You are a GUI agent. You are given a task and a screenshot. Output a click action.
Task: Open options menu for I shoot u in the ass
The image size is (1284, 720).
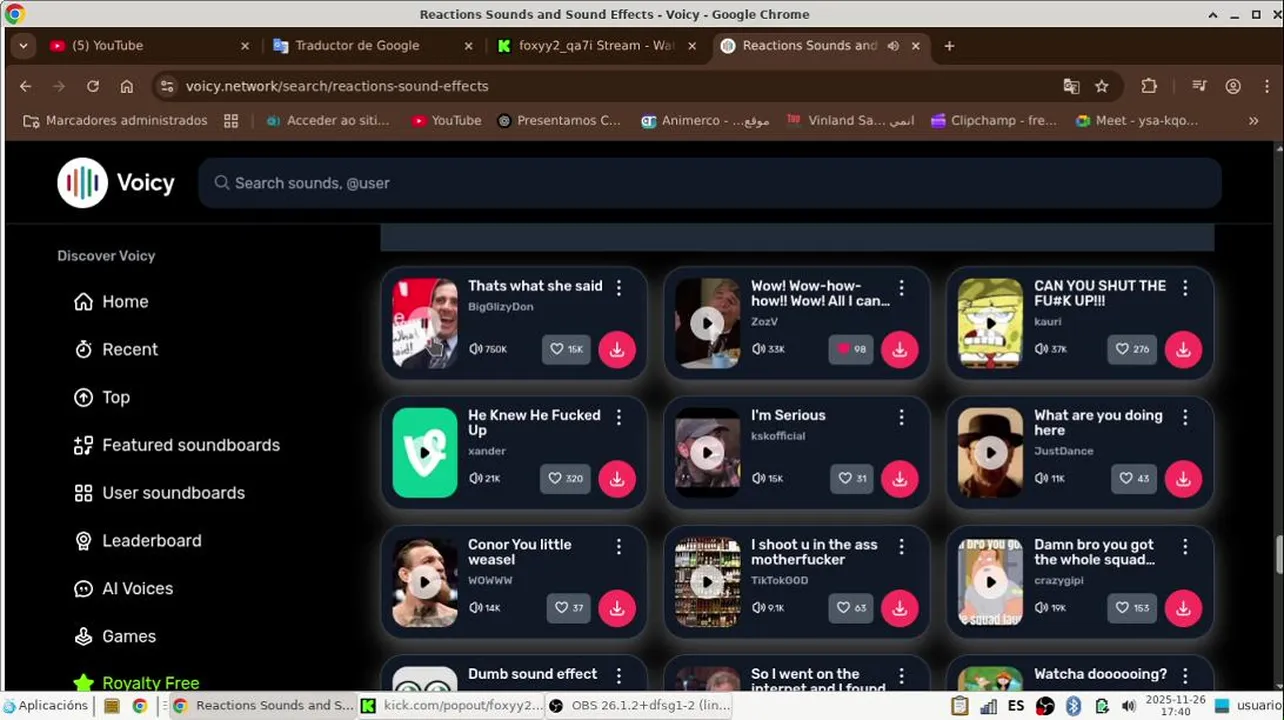(x=902, y=547)
